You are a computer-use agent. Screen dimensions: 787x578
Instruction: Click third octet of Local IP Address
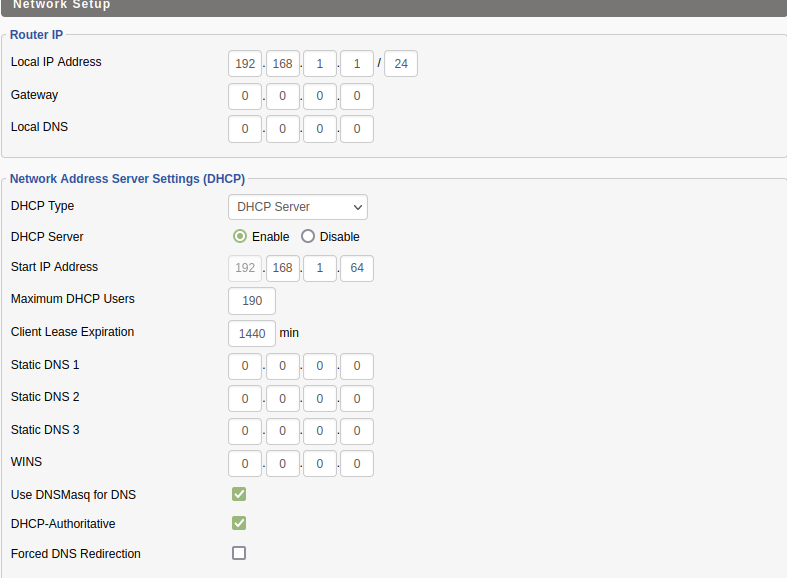click(x=320, y=64)
